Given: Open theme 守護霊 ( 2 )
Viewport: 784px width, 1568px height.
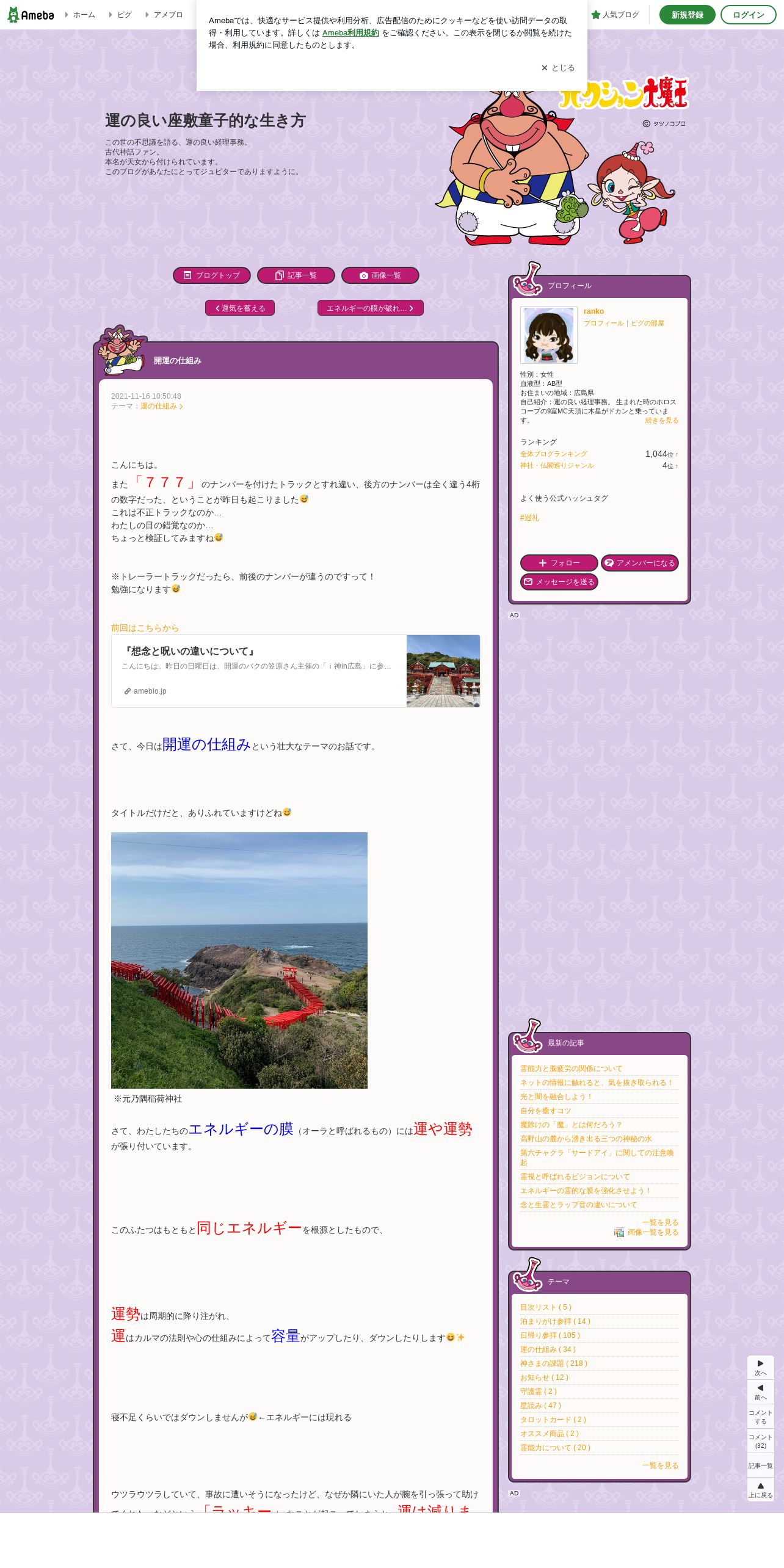Looking at the screenshot, I should [539, 1392].
